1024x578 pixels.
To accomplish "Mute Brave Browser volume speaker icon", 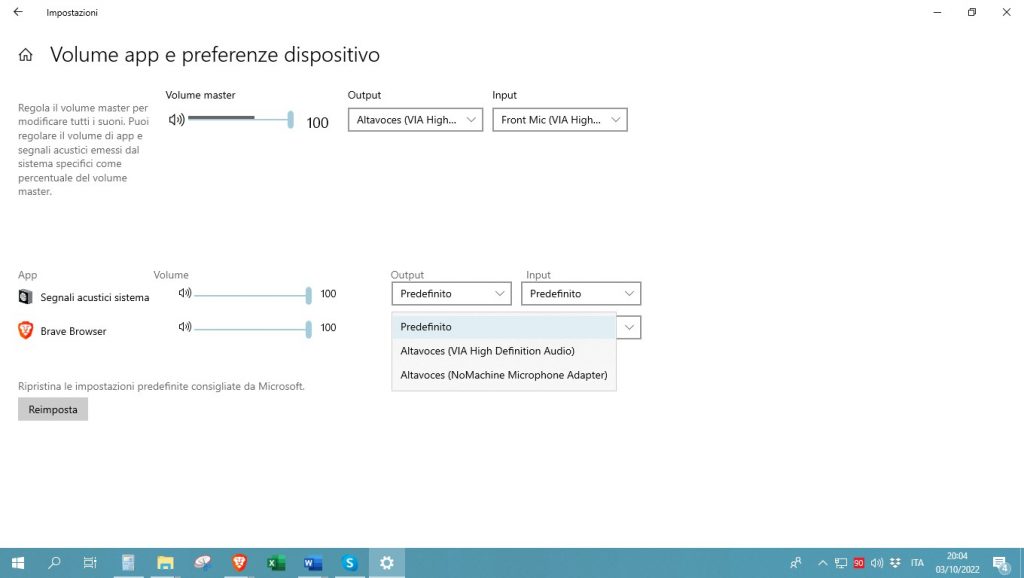I will [x=184, y=327].
